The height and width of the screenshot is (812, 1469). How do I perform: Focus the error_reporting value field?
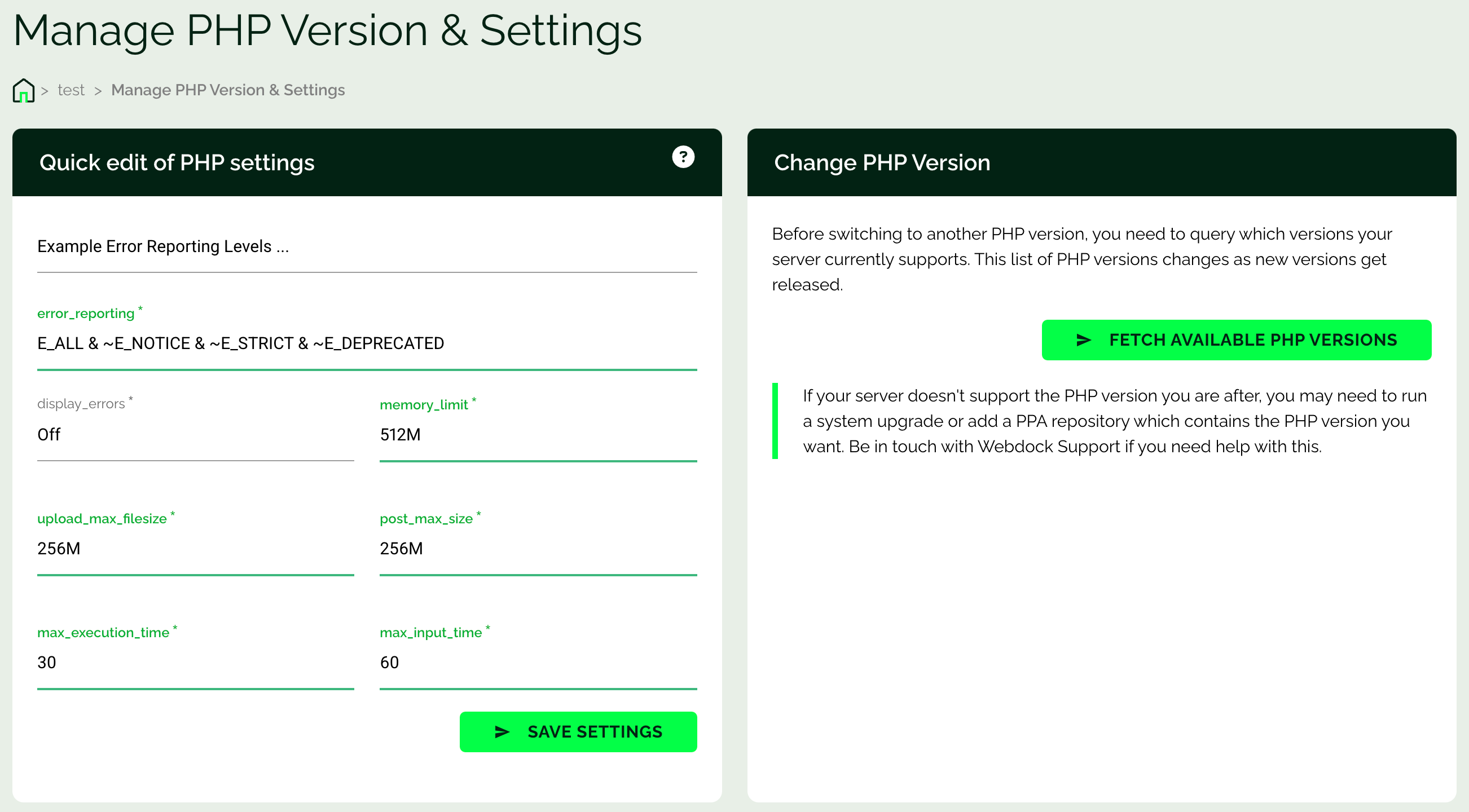[366, 343]
